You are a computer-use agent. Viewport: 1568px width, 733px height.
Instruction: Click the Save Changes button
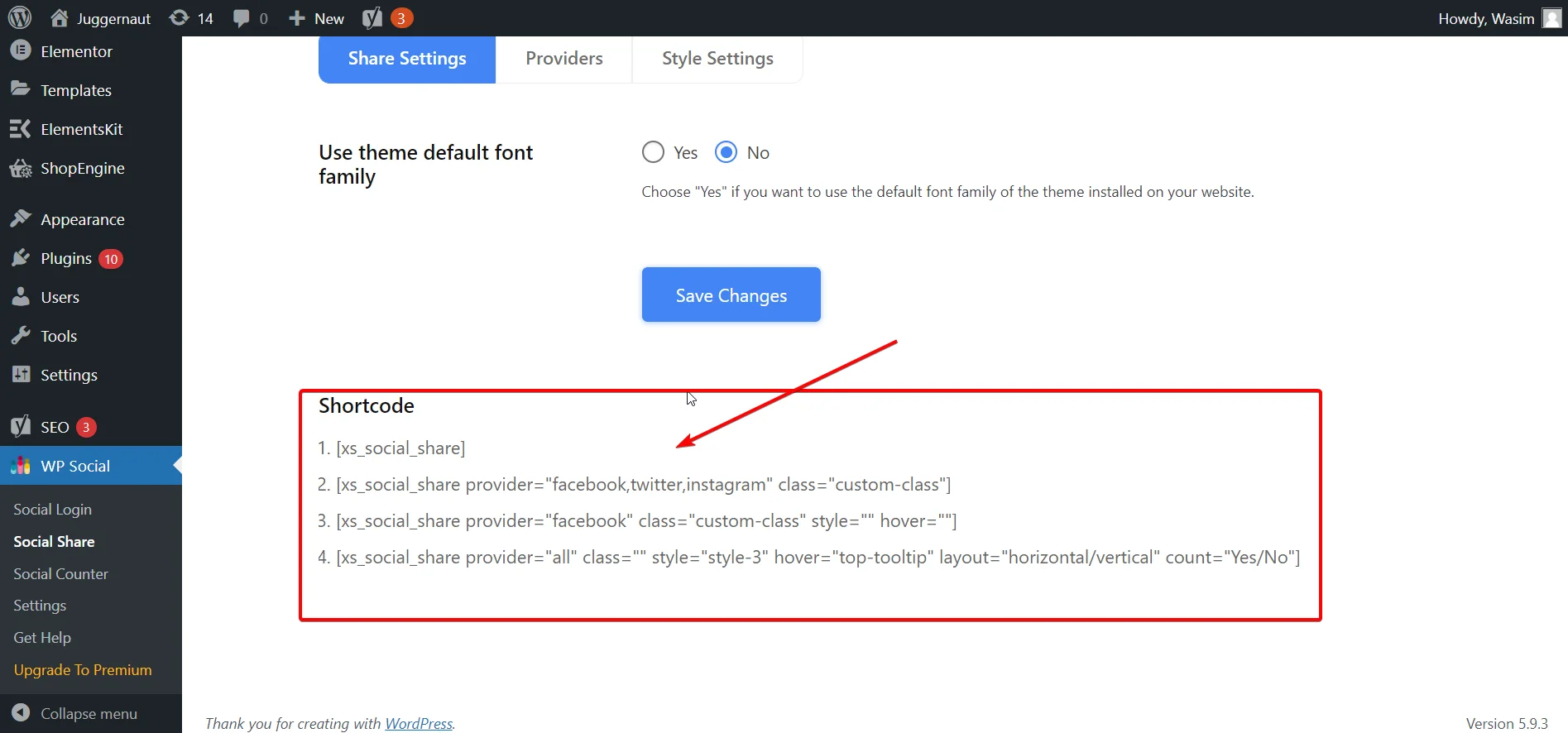[x=731, y=295]
